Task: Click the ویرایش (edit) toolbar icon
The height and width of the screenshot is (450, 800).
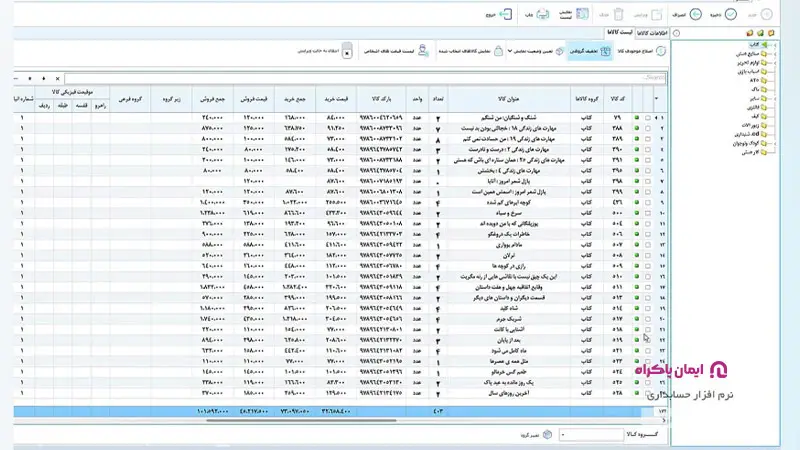Action: pos(657,15)
